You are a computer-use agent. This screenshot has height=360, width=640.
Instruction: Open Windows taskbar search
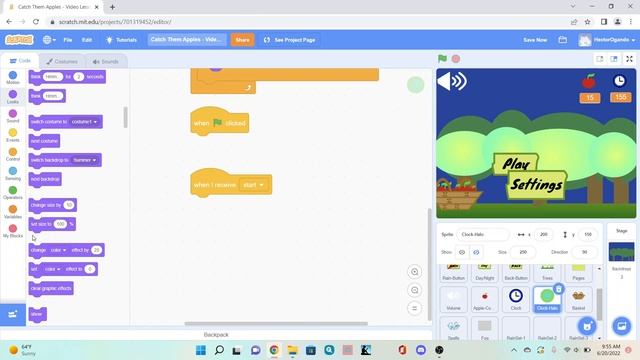coord(219,350)
